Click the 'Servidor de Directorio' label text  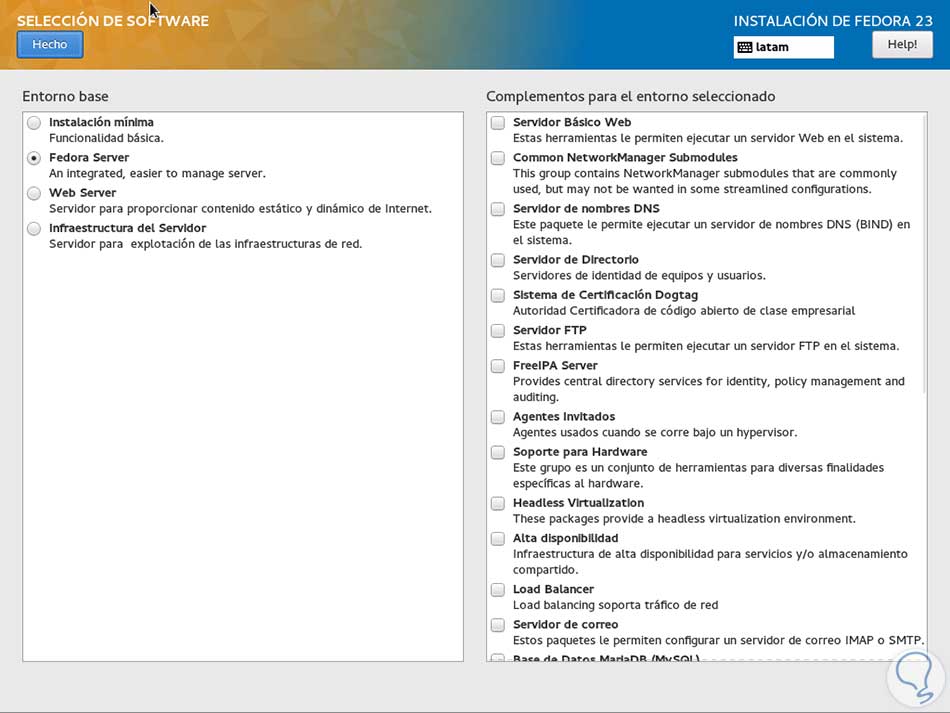(576, 259)
